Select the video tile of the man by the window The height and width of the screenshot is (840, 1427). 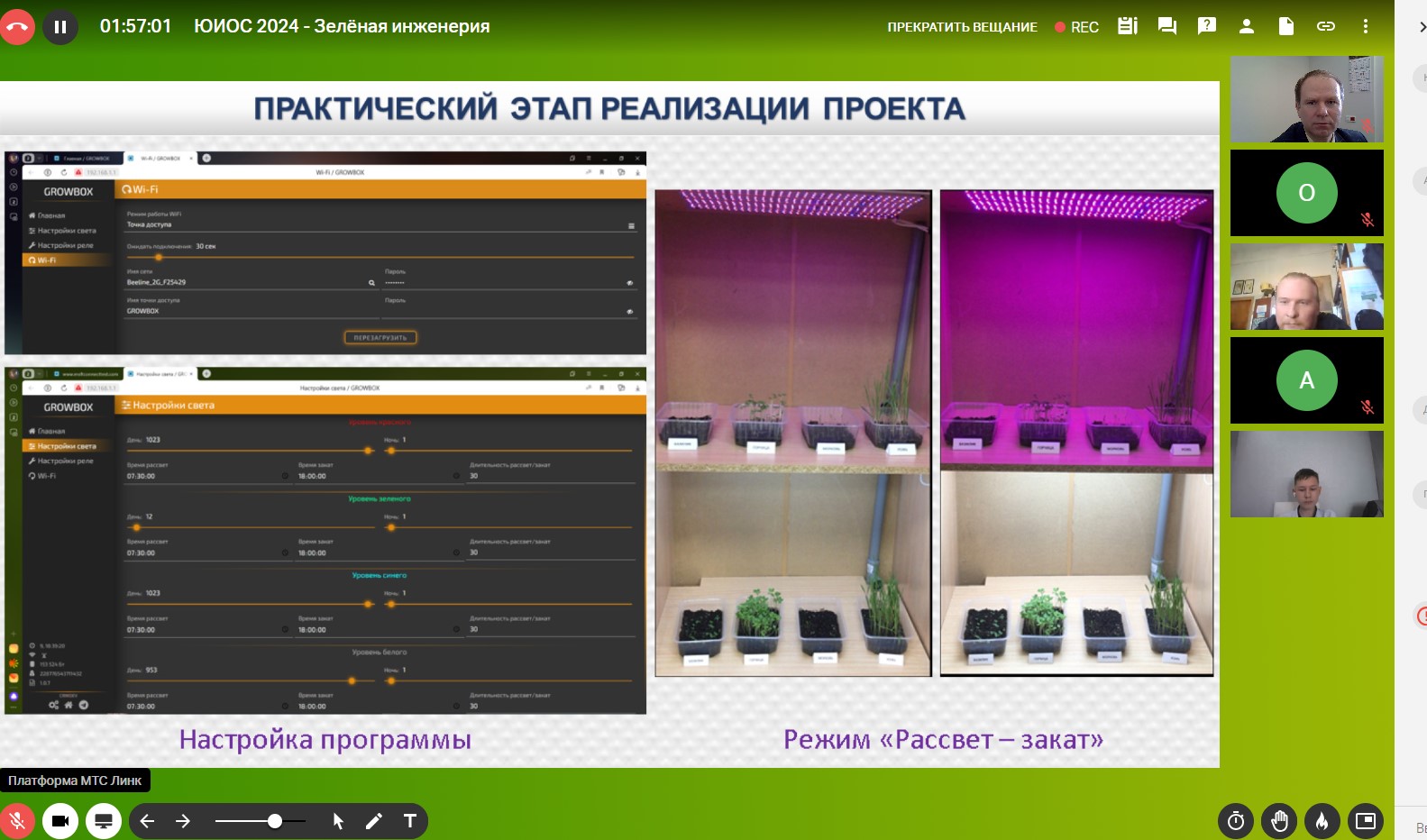pyautogui.click(x=1306, y=287)
